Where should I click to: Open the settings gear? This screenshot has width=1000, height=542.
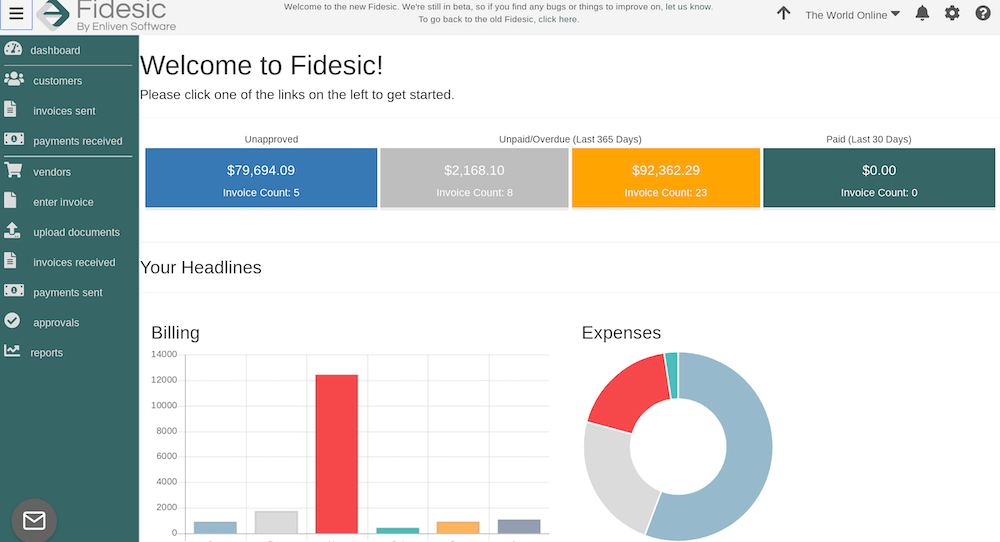[x=952, y=14]
